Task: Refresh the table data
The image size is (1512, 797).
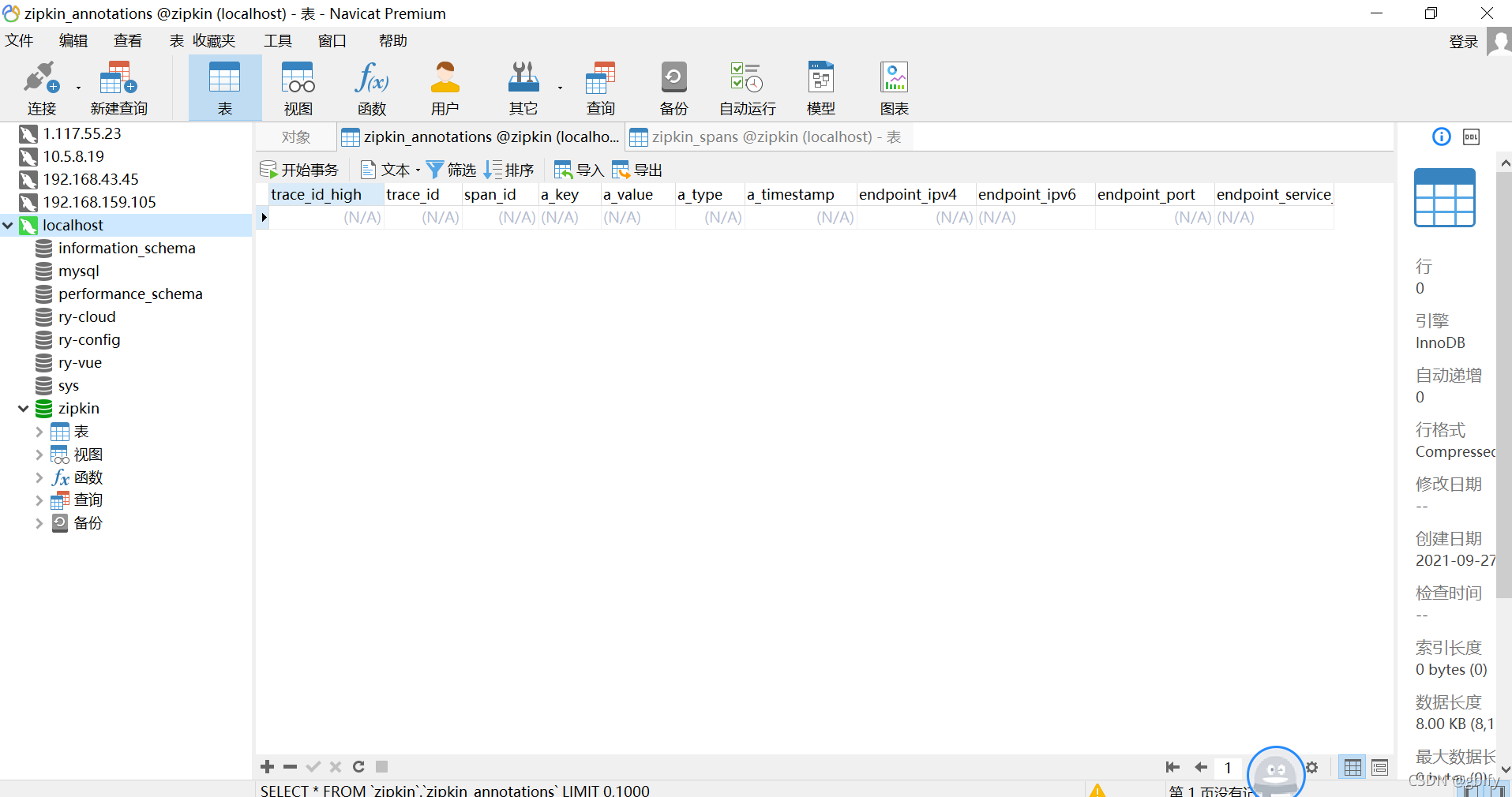Action: point(358,767)
